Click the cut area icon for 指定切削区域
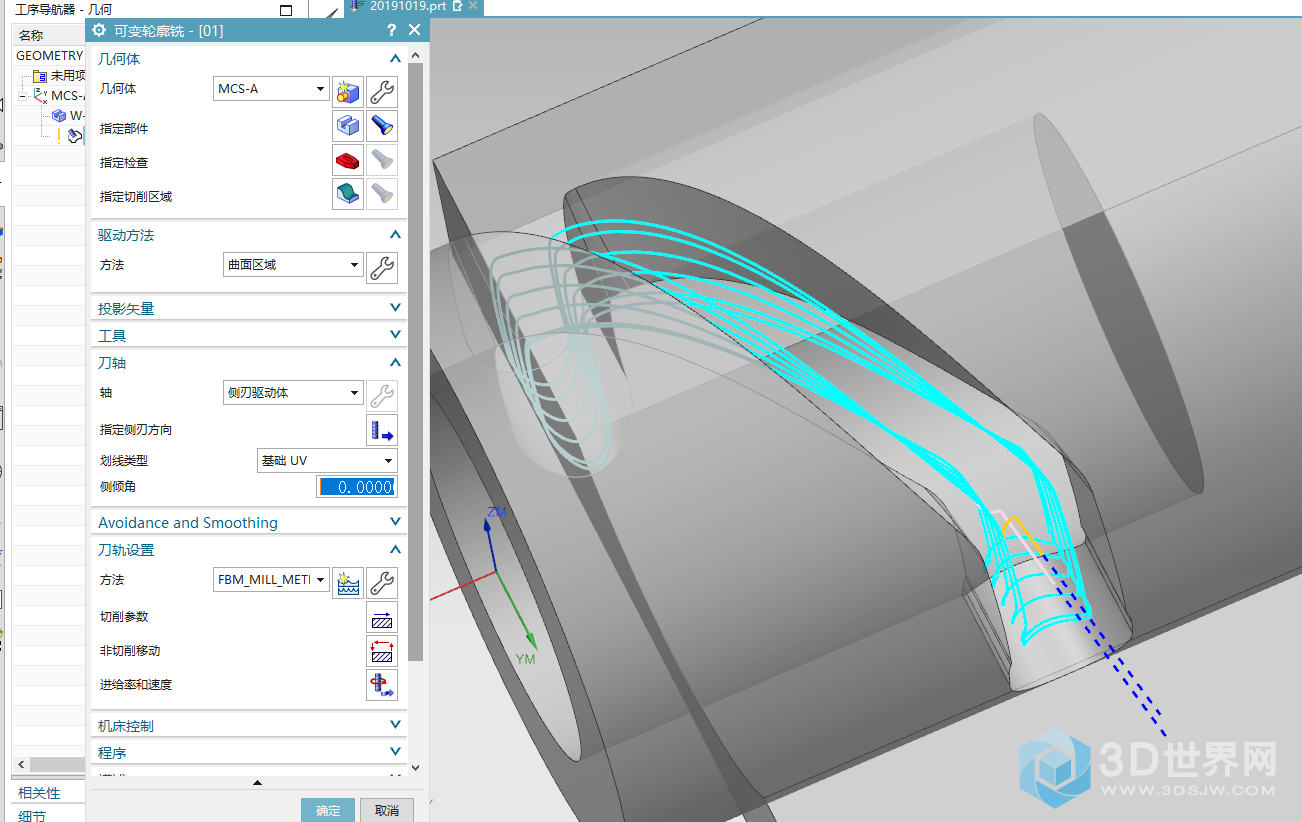 coord(347,194)
